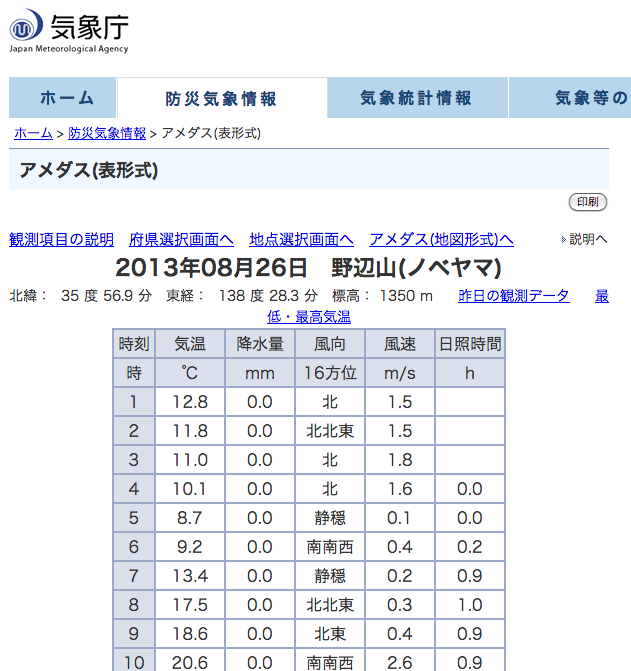Open アメダス(地図形式)へ link
This screenshot has width=631, height=671.
pos(441,239)
